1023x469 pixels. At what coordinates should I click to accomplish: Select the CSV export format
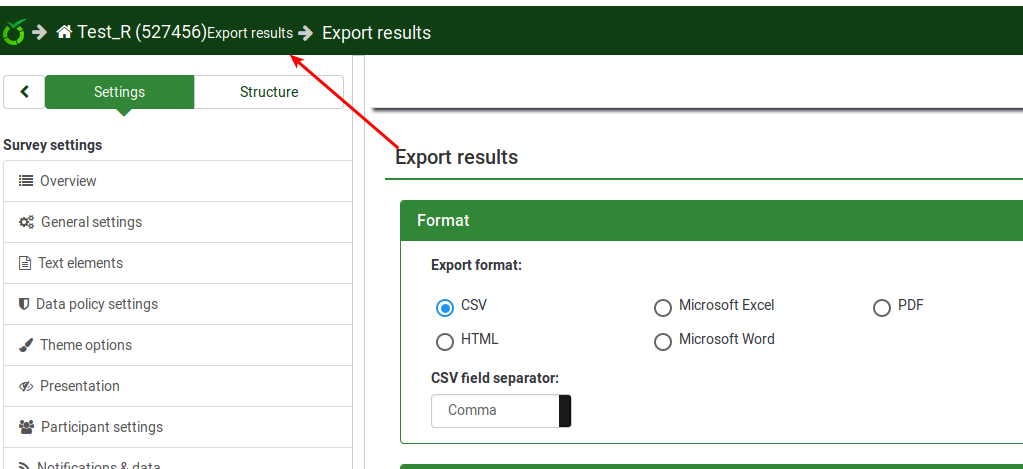pos(445,307)
